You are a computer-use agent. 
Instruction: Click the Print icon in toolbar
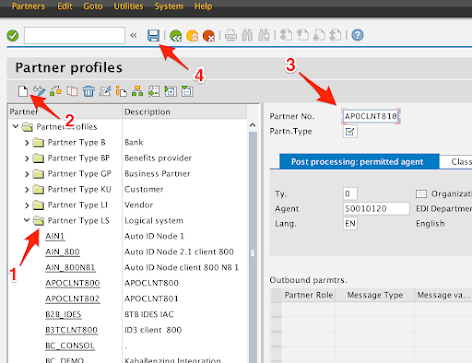(x=231, y=35)
